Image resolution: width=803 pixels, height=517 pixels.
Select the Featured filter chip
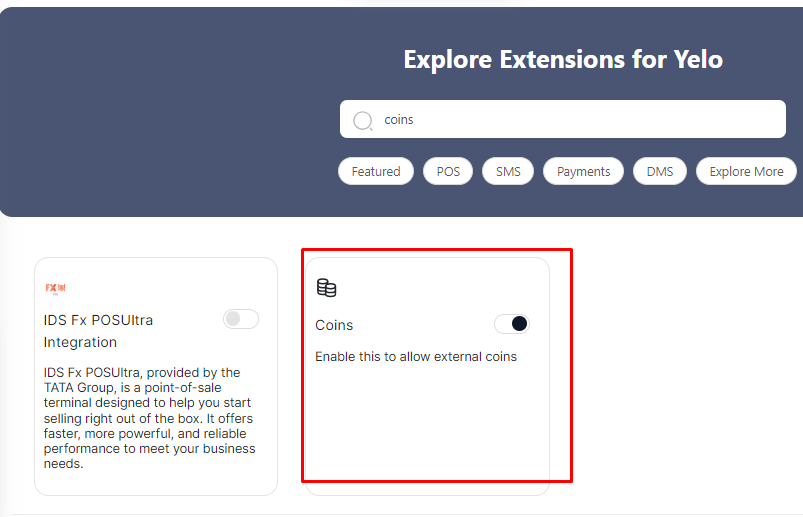pos(376,172)
